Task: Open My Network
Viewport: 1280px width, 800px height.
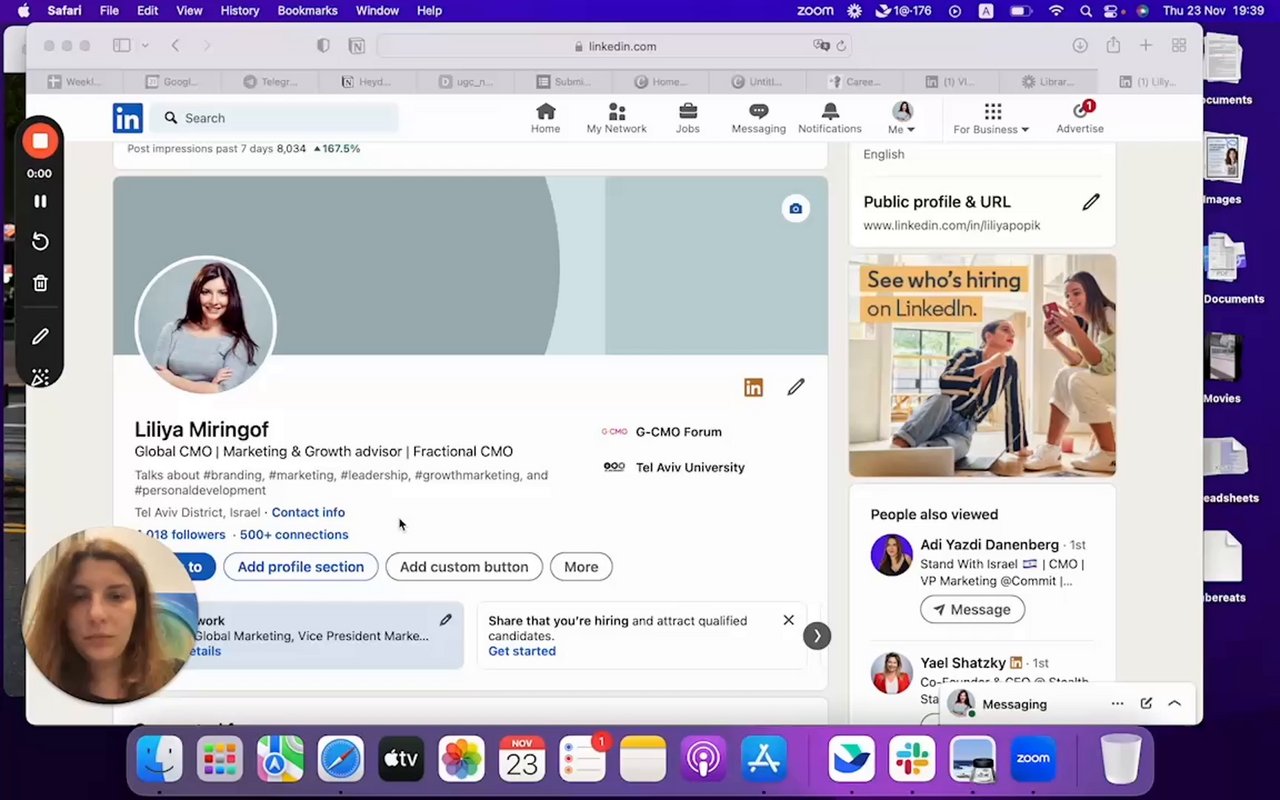Action: click(616, 118)
